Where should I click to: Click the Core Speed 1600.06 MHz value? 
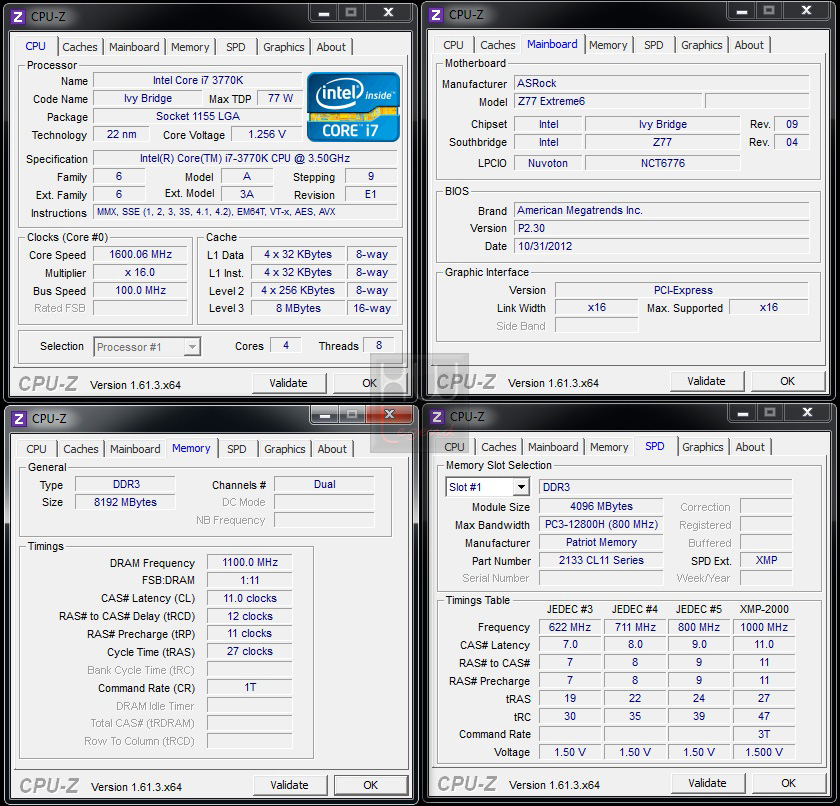tap(140, 254)
